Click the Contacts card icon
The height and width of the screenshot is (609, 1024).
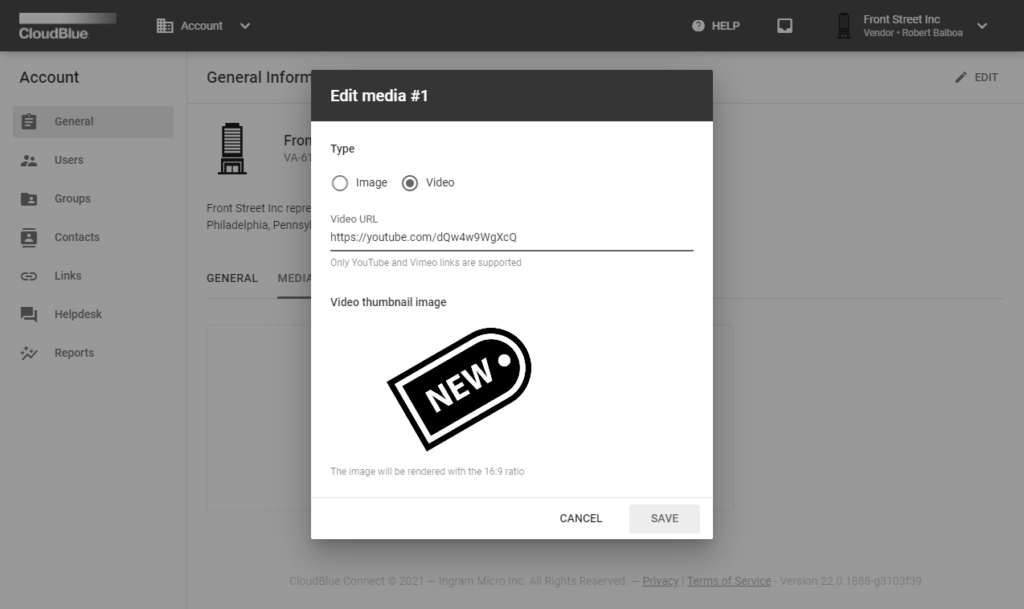point(29,237)
